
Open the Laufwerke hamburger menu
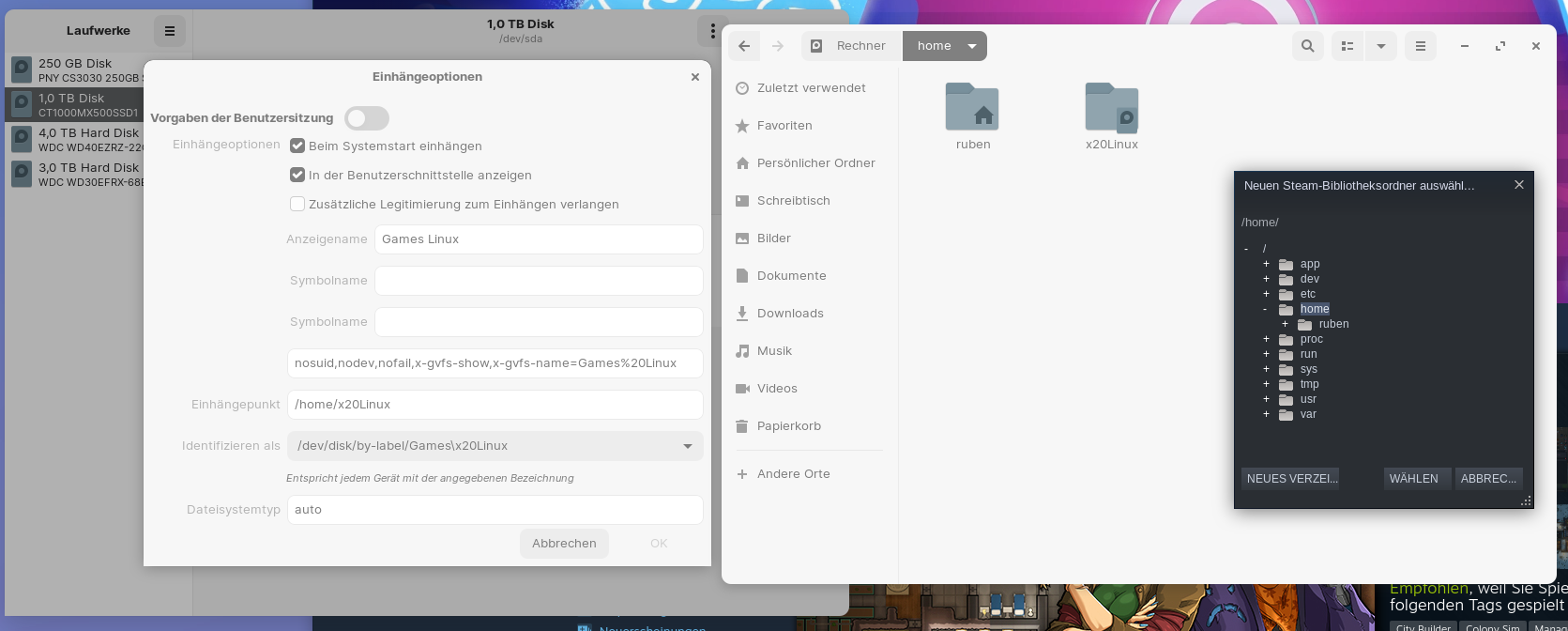(170, 31)
